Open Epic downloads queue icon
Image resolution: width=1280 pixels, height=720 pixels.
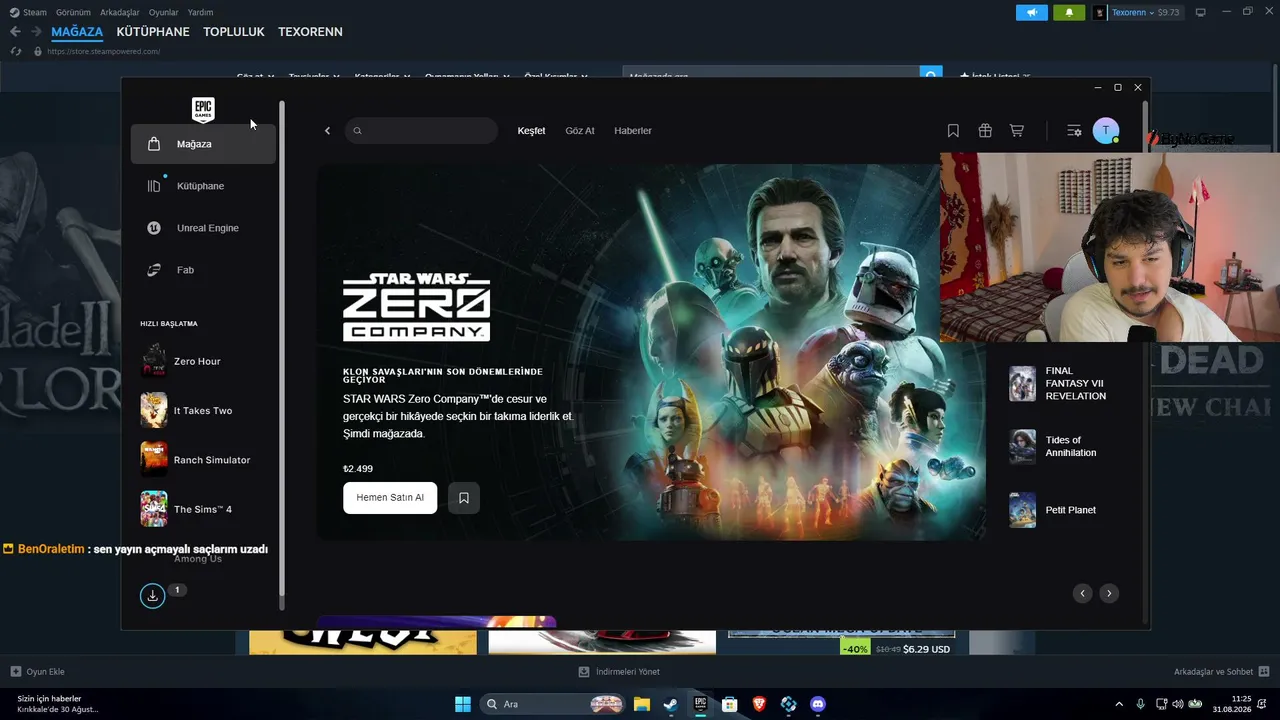click(152, 596)
